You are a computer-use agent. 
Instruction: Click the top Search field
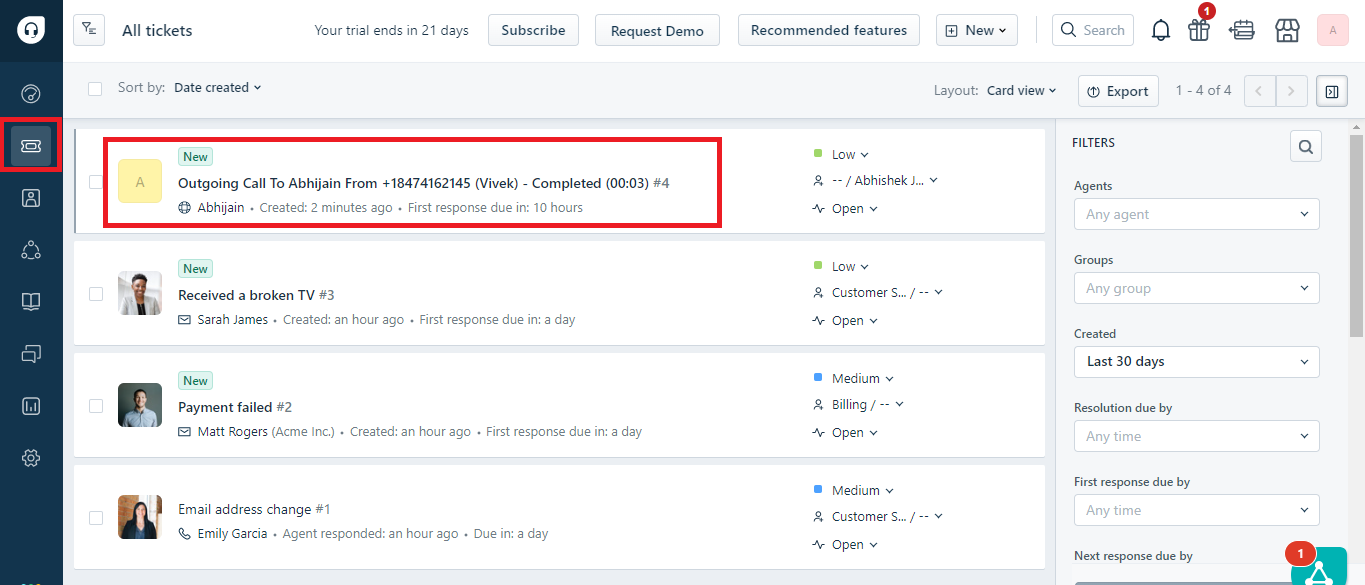tap(1093, 30)
